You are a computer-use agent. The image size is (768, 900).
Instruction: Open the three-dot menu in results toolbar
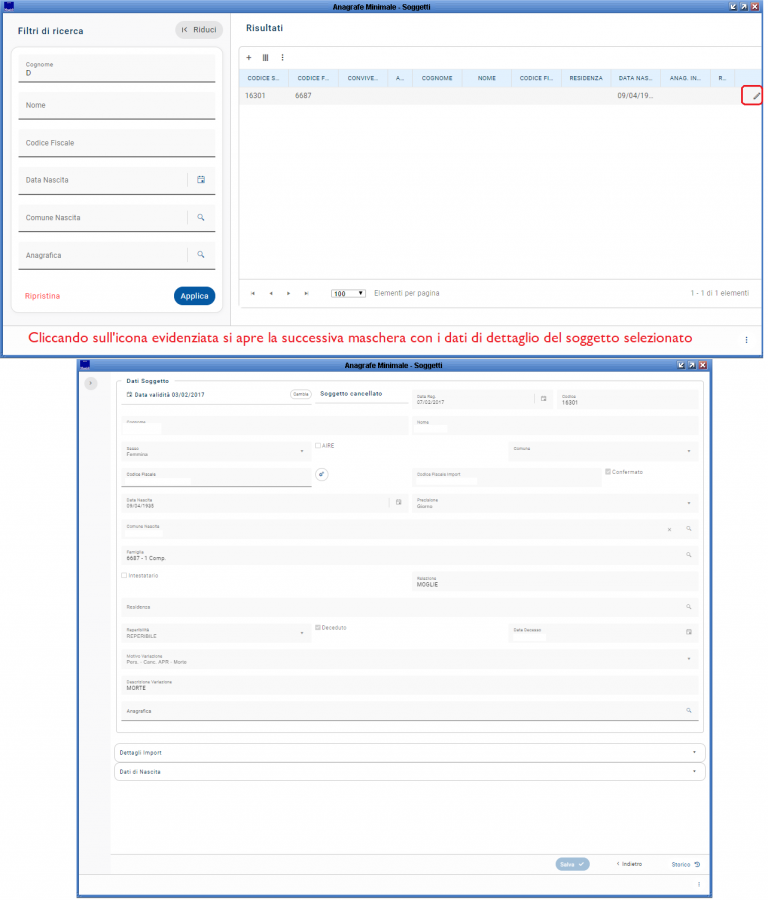pyautogui.click(x=284, y=57)
